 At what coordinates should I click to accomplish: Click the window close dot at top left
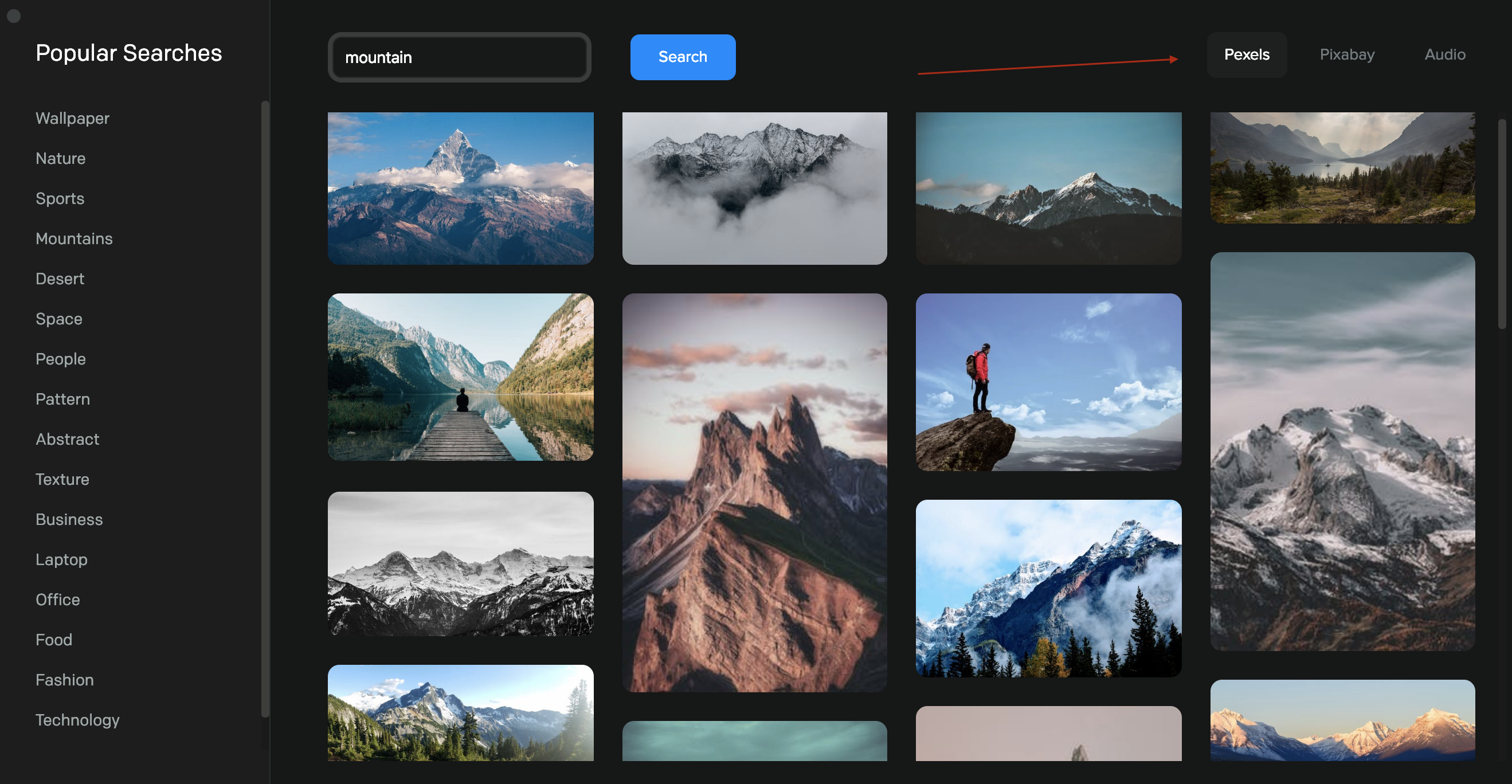point(14,16)
